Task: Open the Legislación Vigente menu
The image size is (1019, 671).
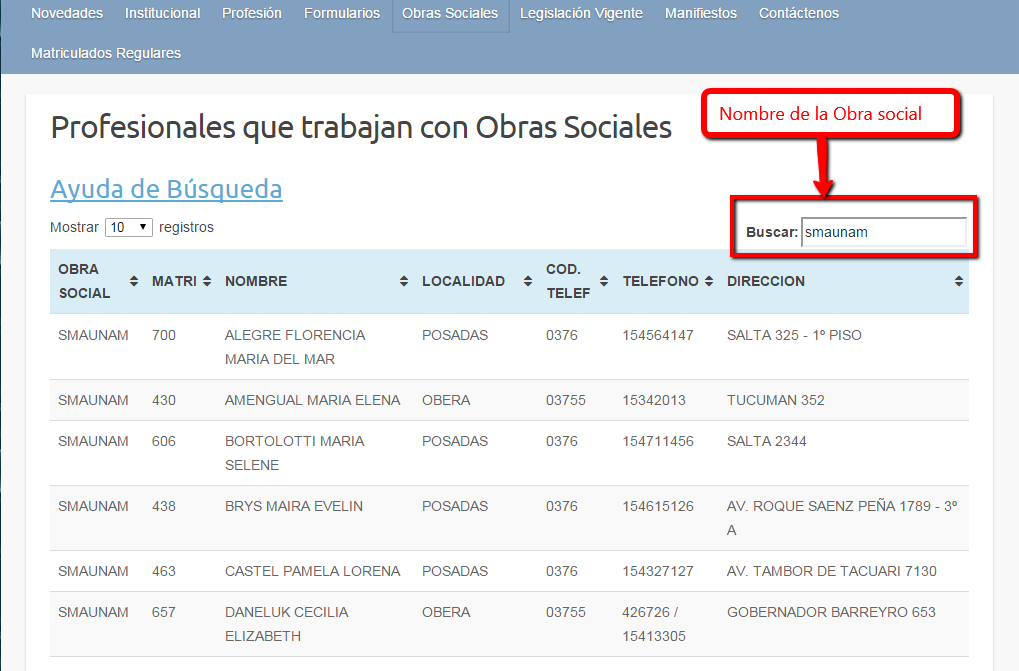Action: [581, 13]
